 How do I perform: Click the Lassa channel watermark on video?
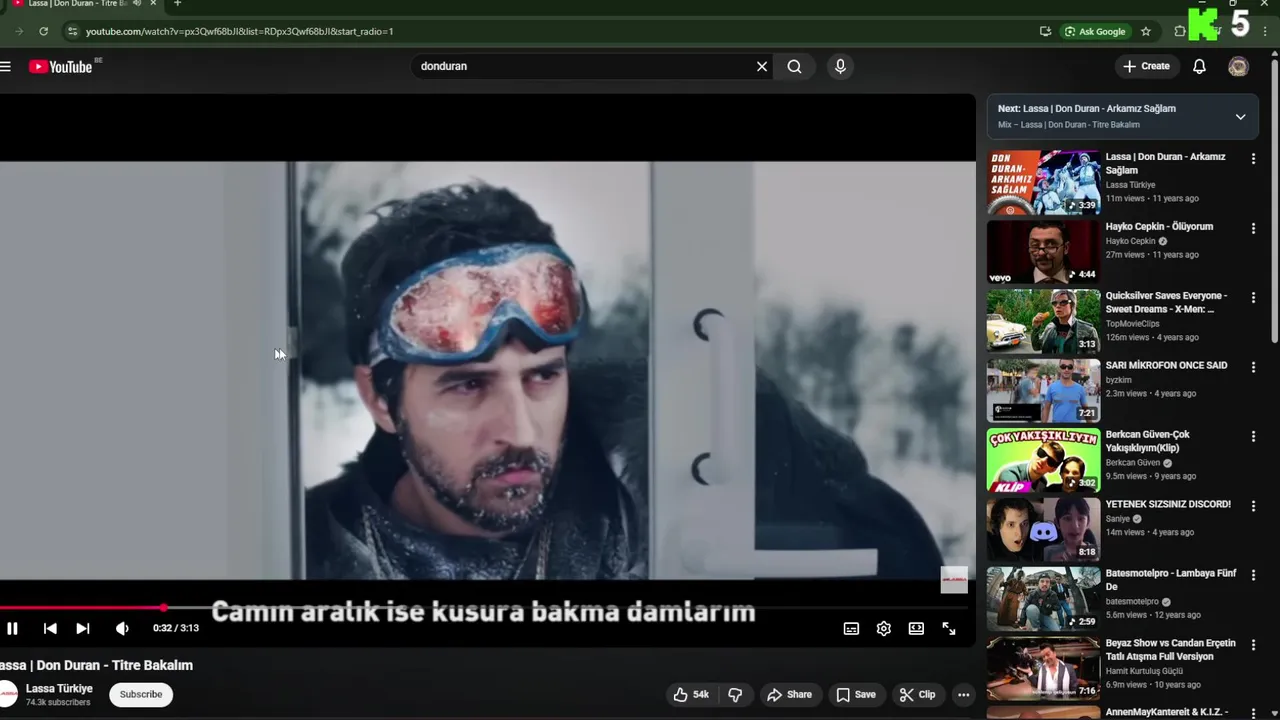pyautogui.click(x=954, y=579)
